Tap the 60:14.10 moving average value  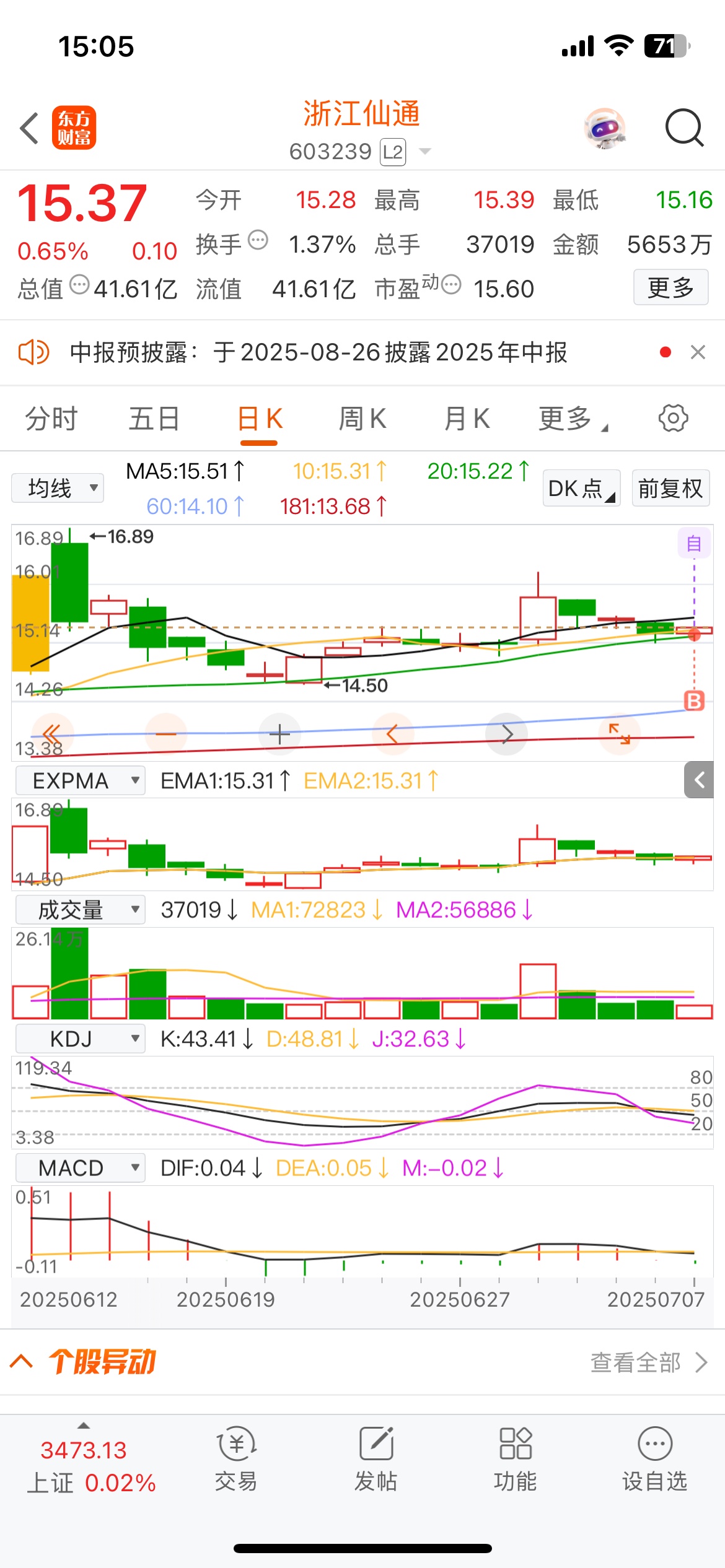point(196,507)
